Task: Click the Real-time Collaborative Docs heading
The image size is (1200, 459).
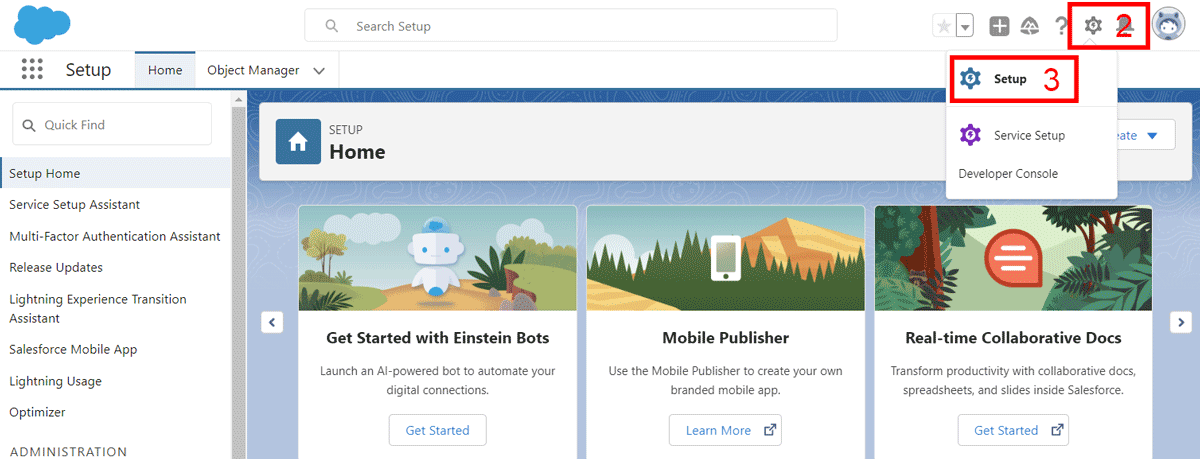Action: [1013, 338]
